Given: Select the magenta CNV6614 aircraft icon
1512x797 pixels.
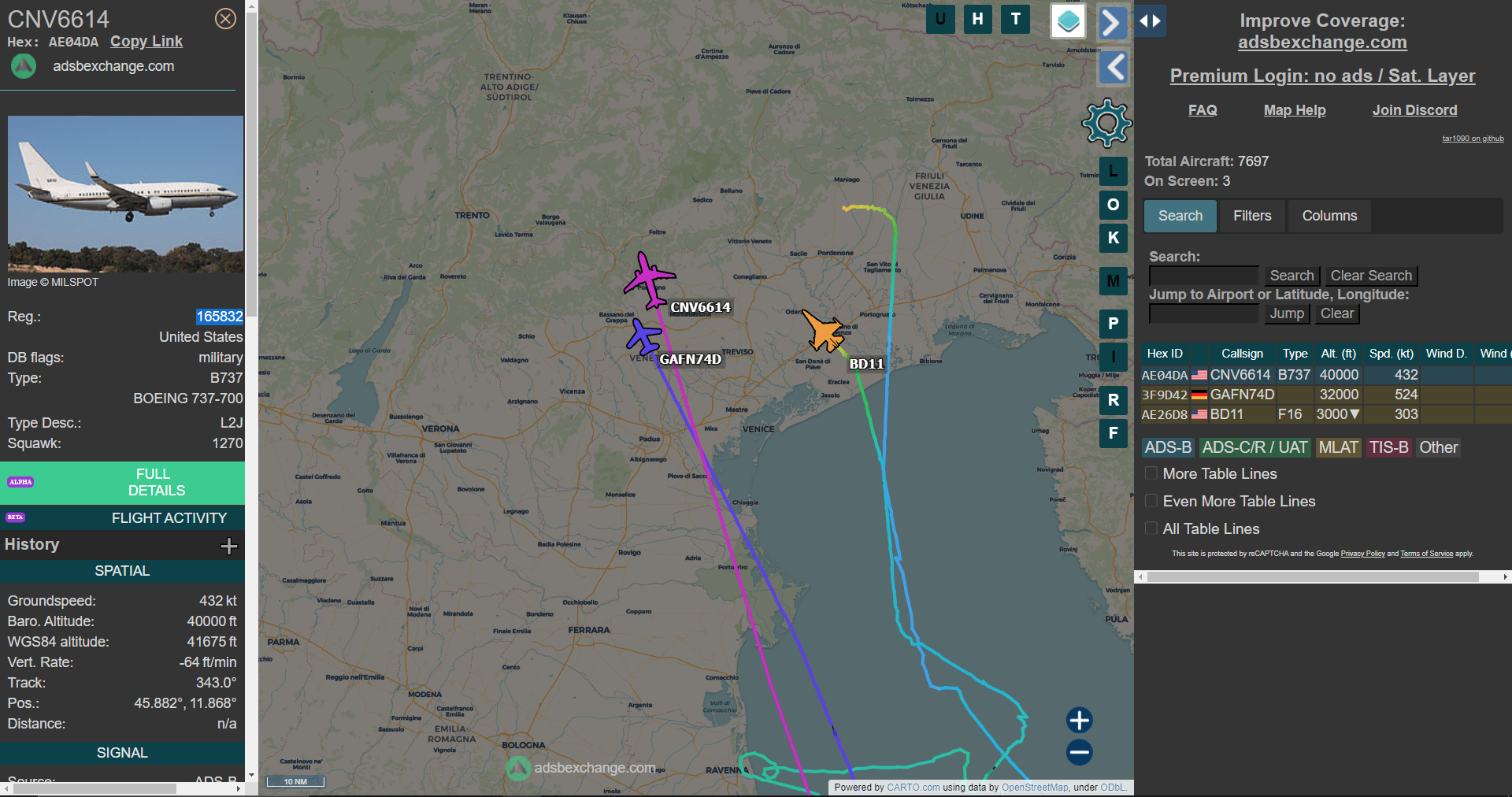Looking at the screenshot, I should pyautogui.click(x=649, y=280).
